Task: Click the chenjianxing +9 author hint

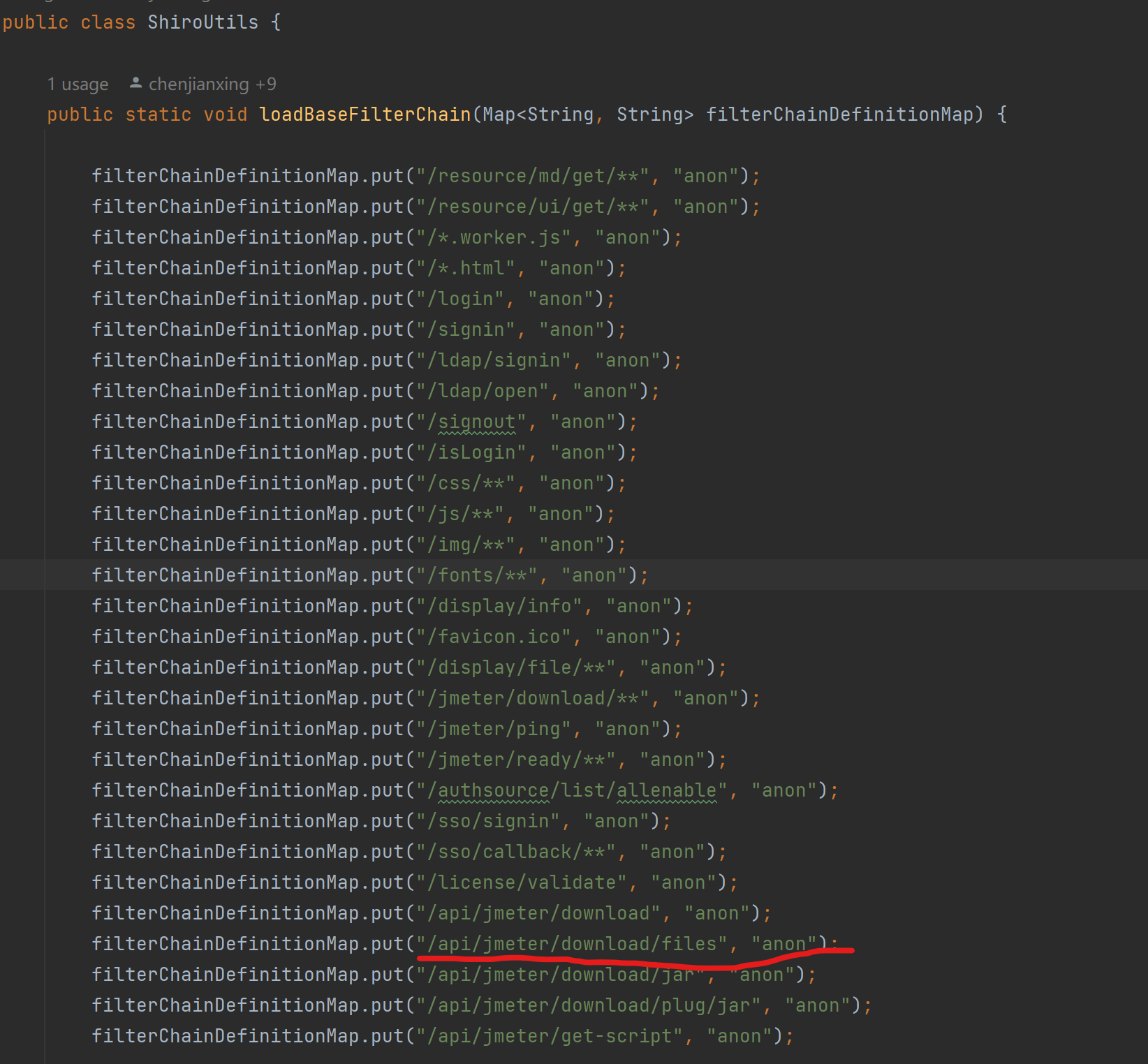Action: point(212,84)
